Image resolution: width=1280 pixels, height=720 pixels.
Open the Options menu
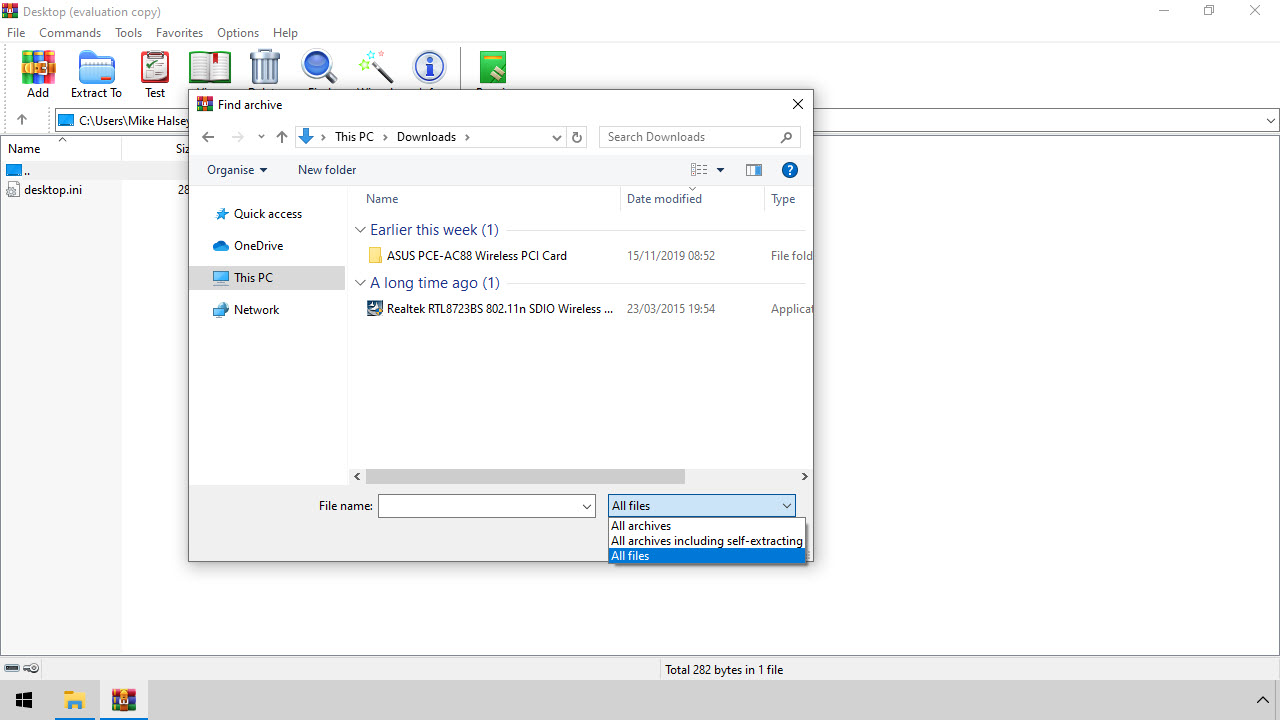(238, 33)
